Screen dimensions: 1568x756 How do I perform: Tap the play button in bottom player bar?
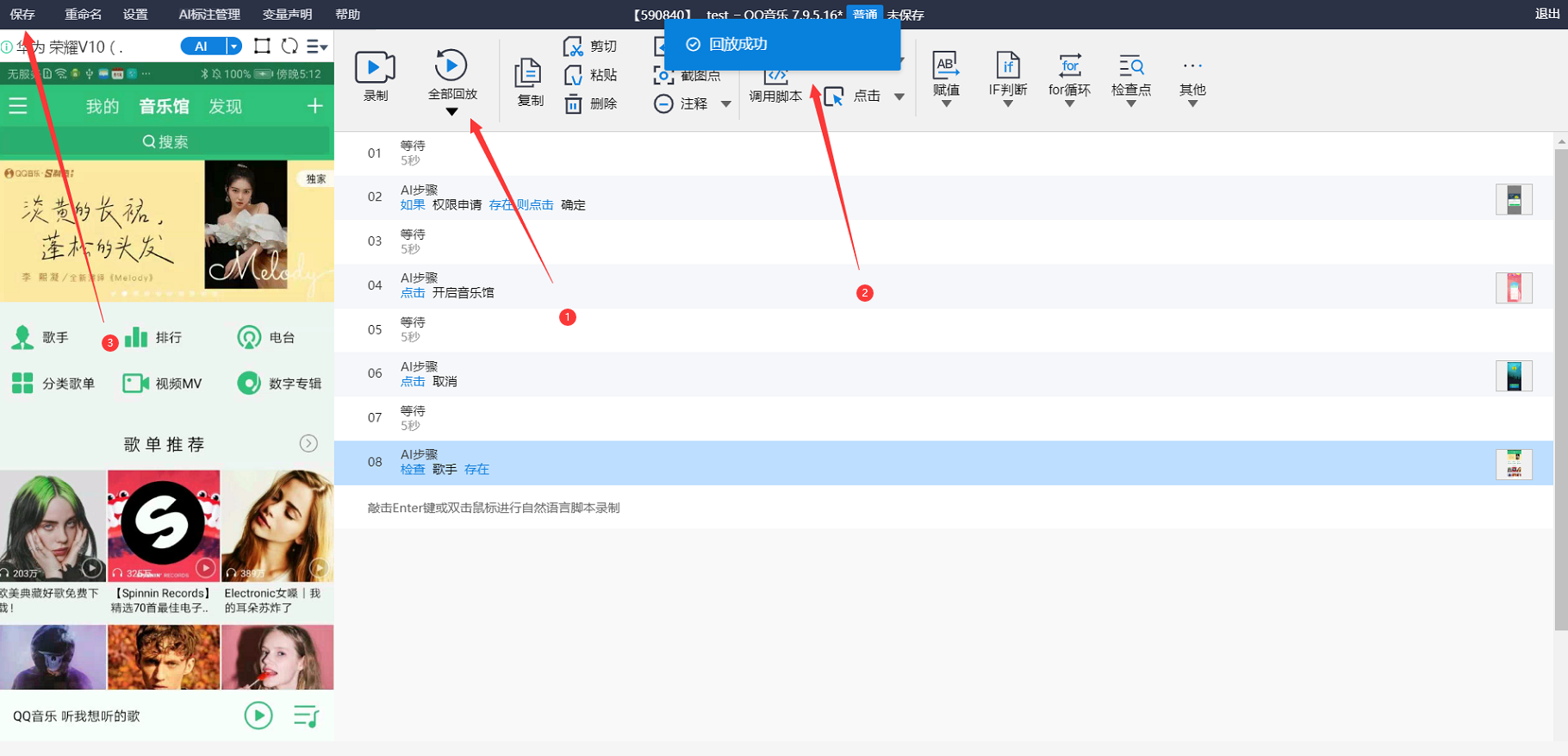[258, 715]
